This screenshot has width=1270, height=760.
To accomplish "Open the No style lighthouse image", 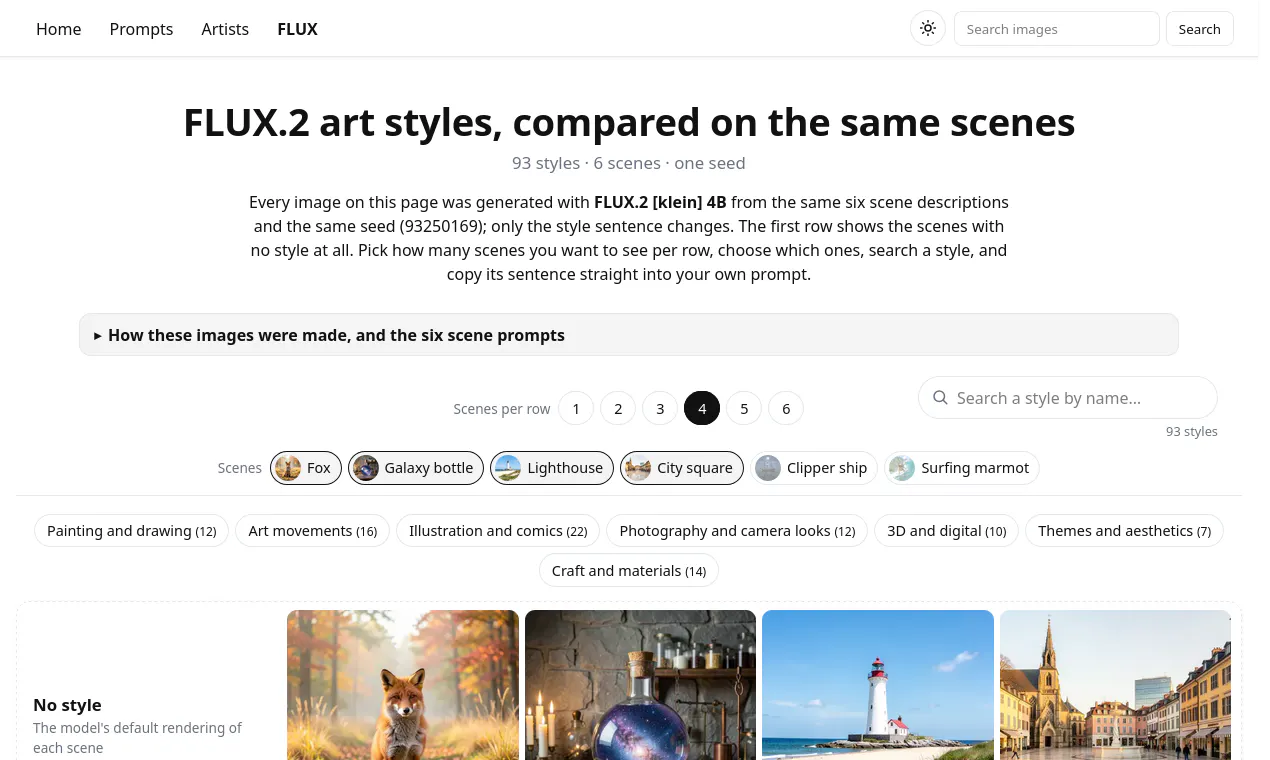I will [878, 685].
